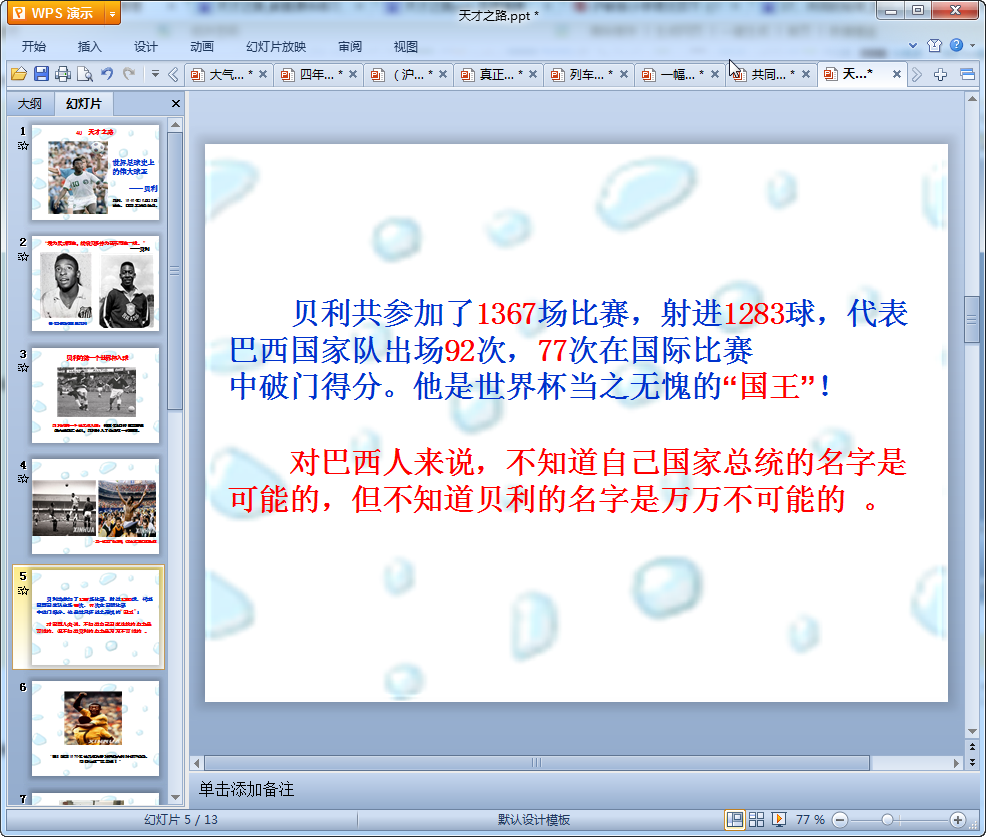Image resolution: width=986 pixels, height=837 pixels.
Task: Expand the help button dropdown arrow
Action: 971,46
